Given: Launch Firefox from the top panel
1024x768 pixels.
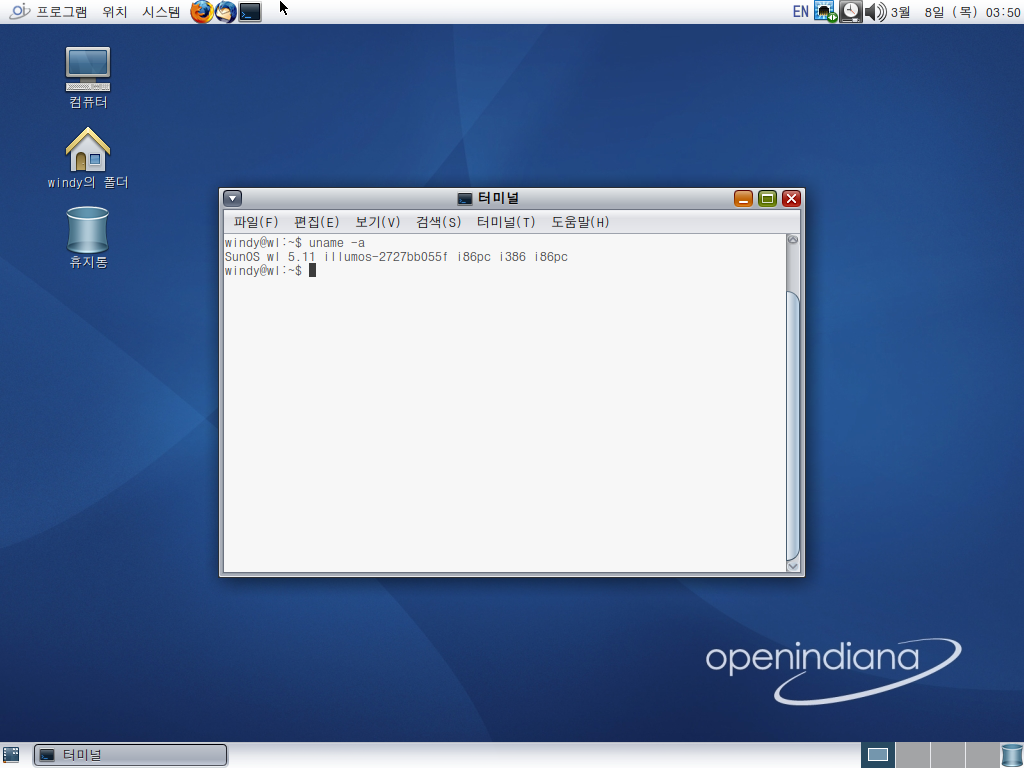Looking at the screenshot, I should (201, 12).
